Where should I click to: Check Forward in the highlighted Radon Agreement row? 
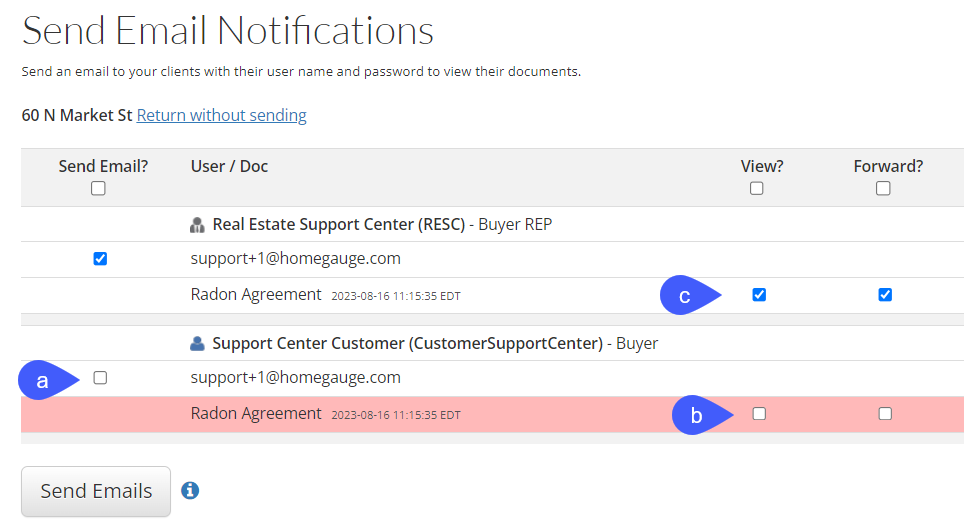click(885, 414)
